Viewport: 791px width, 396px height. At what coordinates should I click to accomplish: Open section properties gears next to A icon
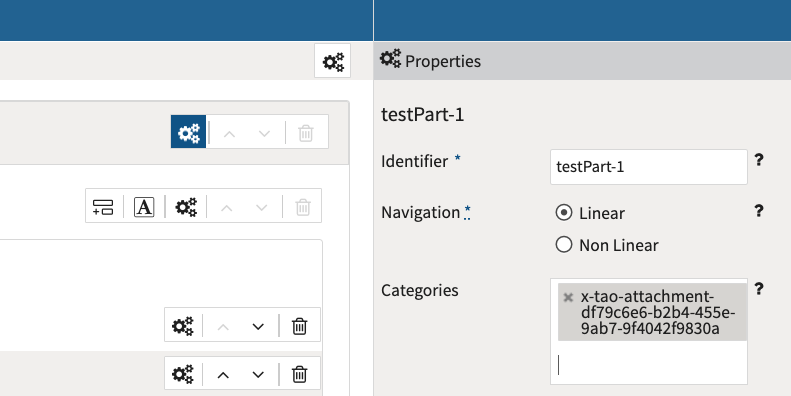pyautogui.click(x=186, y=207)
